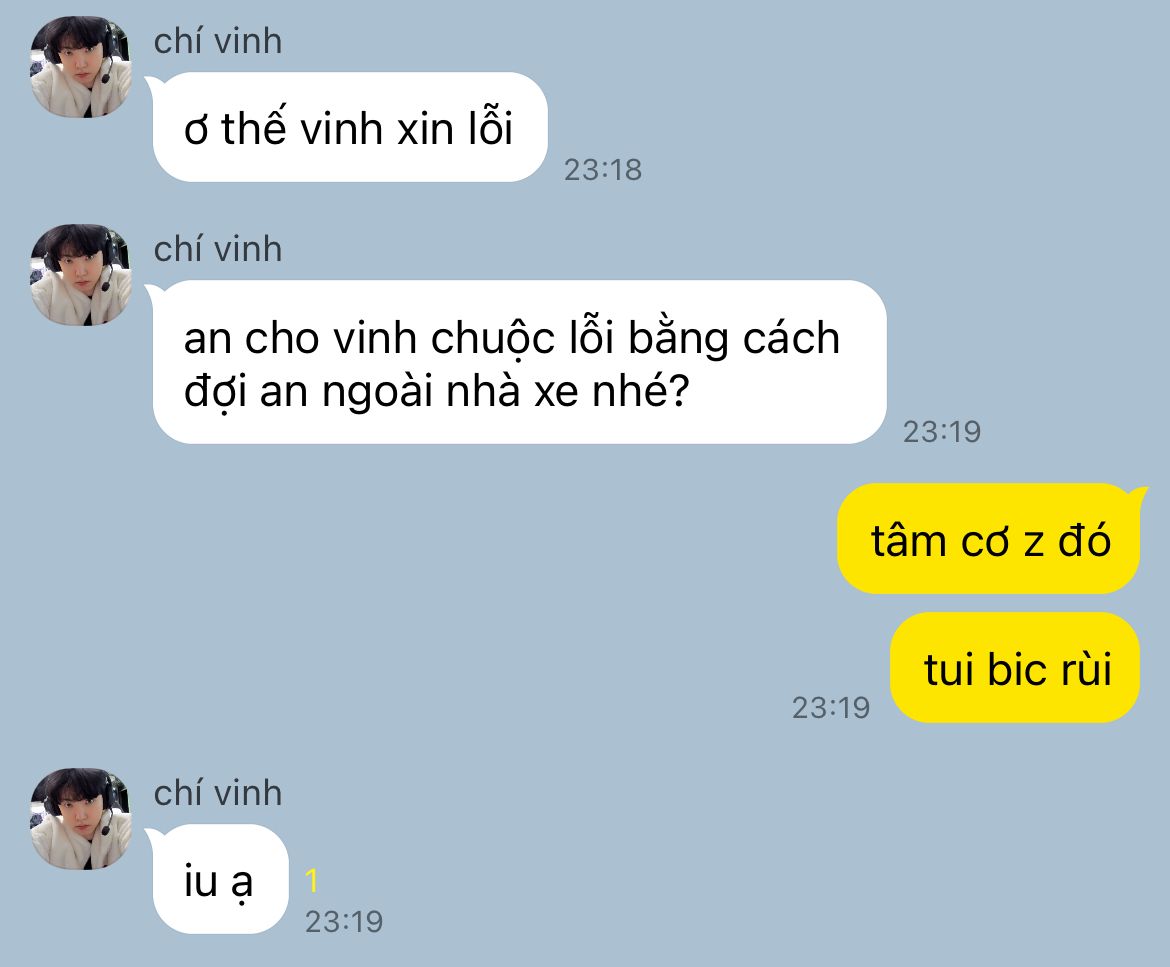Click the sender name 'chí vinh' above 'iu ạ'
This screenshot has height=967, width=1170.
[x=218, y=793]
